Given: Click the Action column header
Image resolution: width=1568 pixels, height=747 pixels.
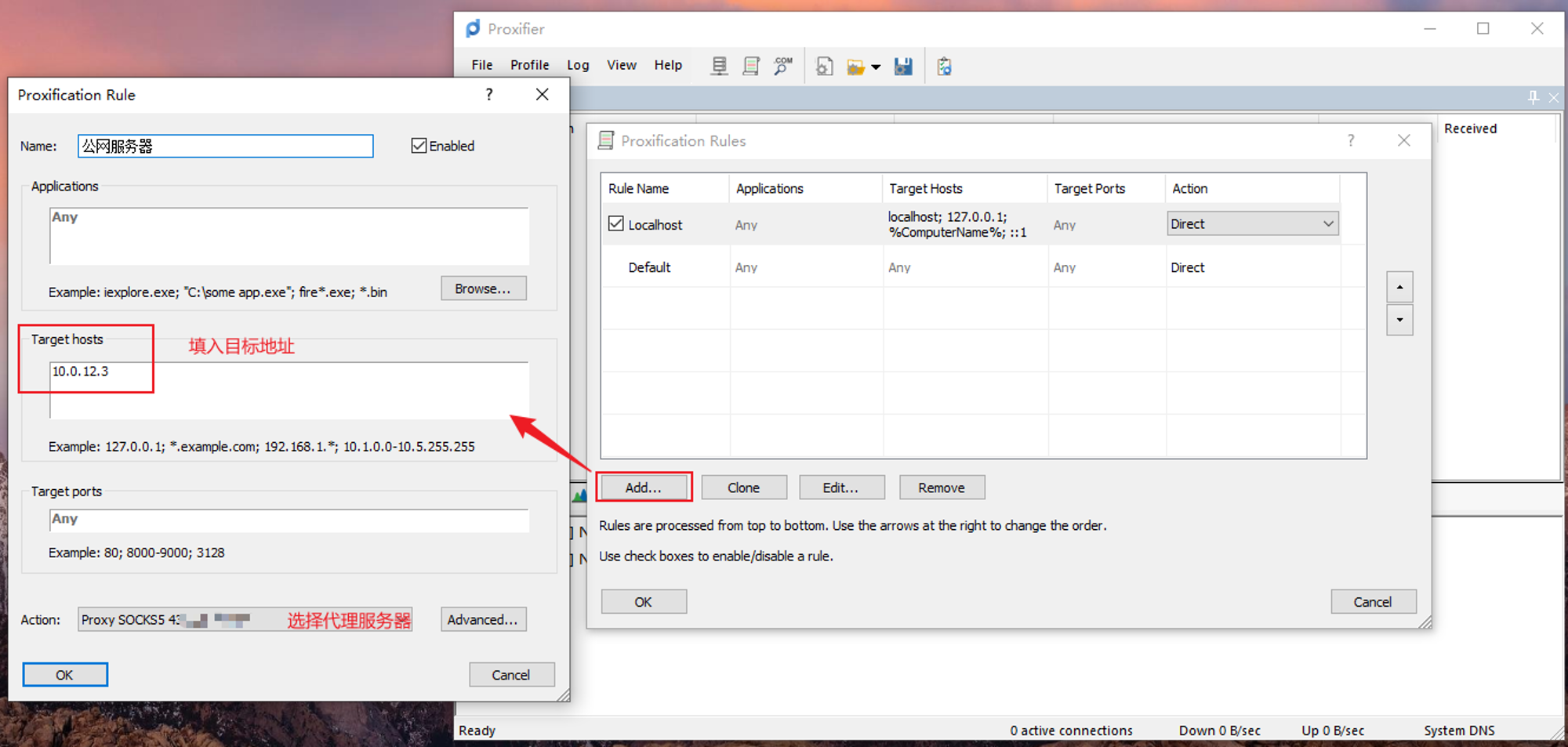Looking at the screenshot, I should (x=1253, y=188).
